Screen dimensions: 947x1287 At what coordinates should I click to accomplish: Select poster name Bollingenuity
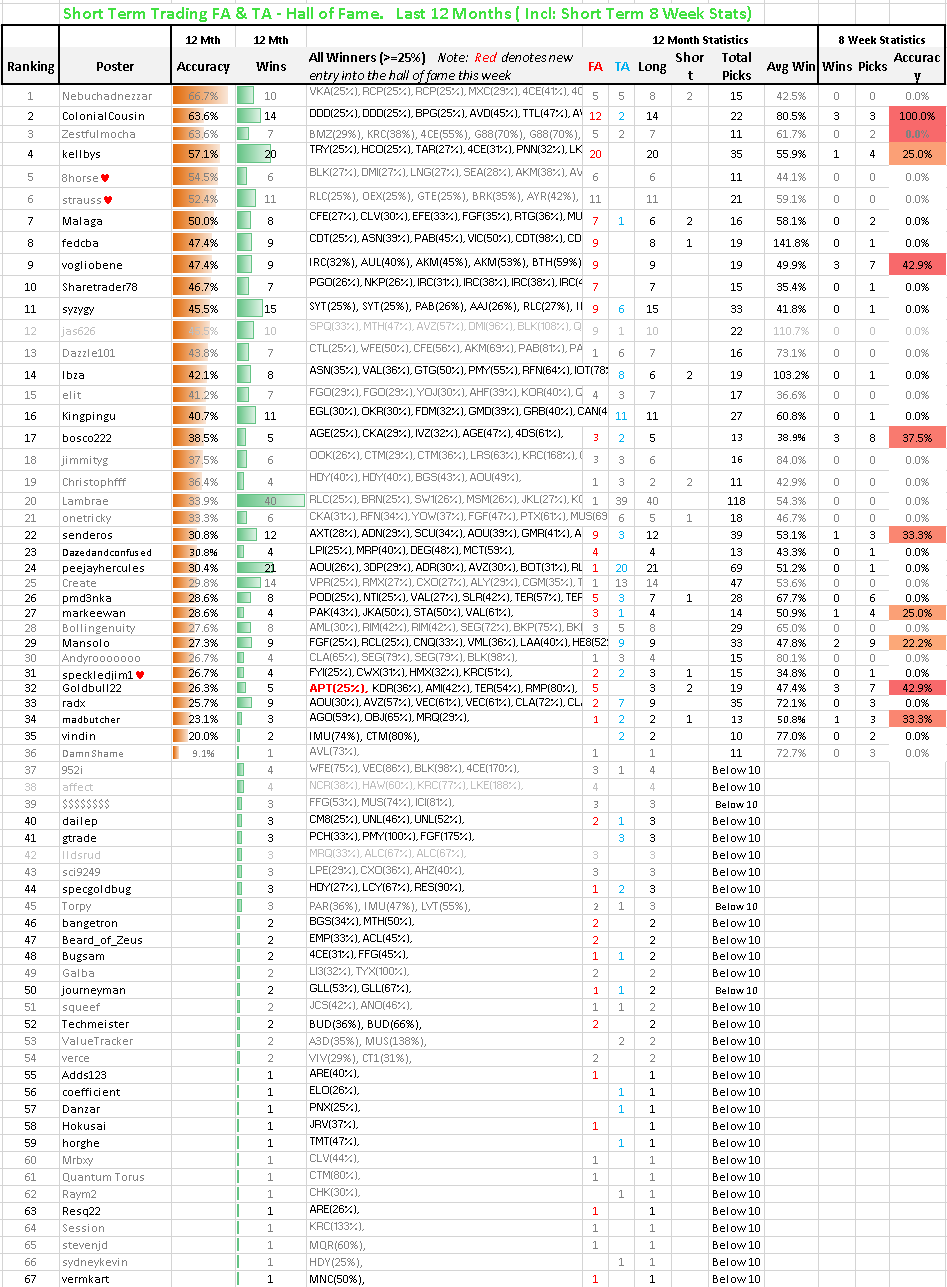pyautogui.click(x=98, y=628)
